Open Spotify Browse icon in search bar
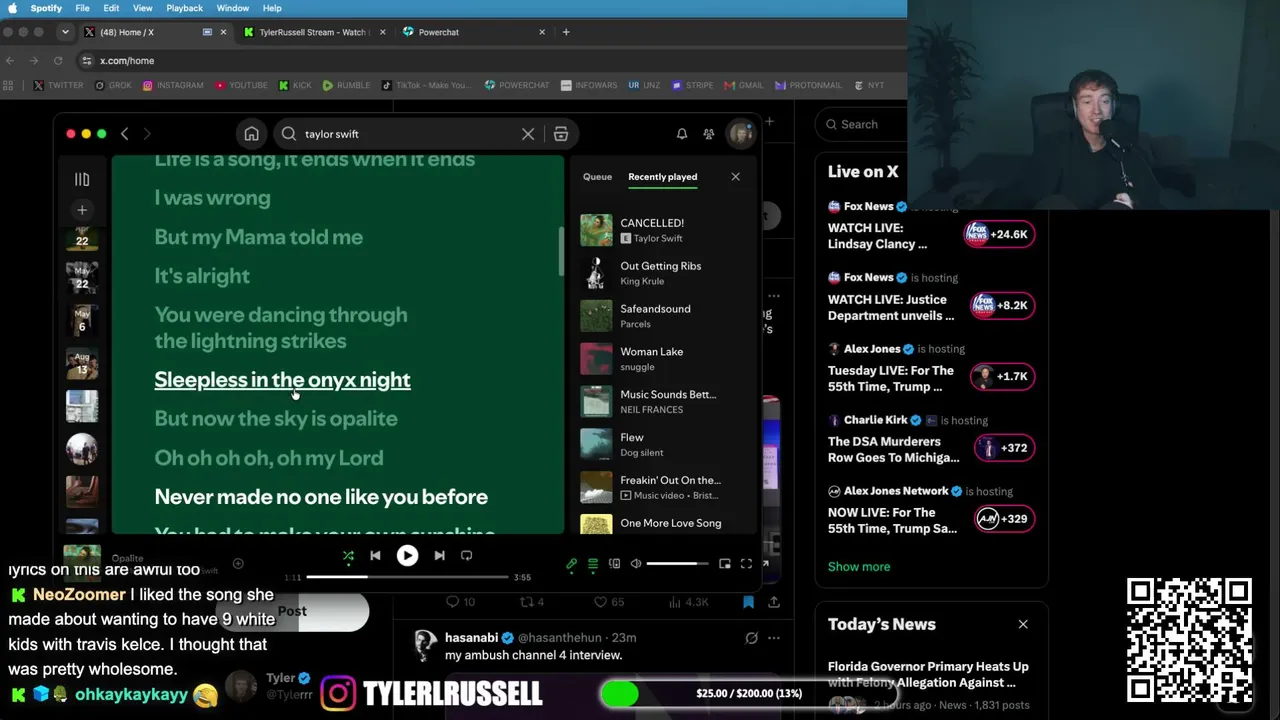 pyautogui.click(x=561, y=134)
